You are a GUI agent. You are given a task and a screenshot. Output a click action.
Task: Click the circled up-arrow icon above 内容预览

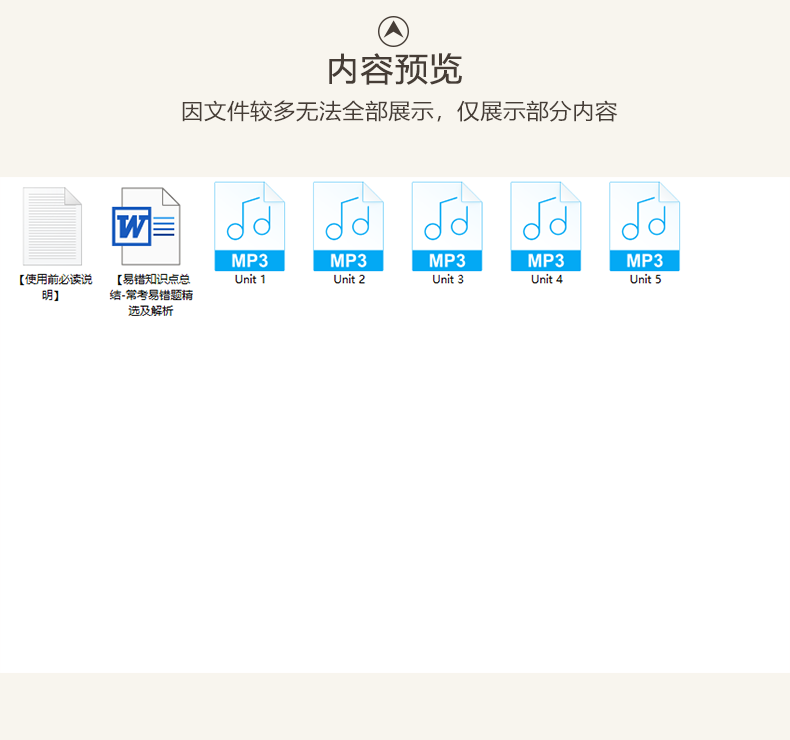point(393,31)
